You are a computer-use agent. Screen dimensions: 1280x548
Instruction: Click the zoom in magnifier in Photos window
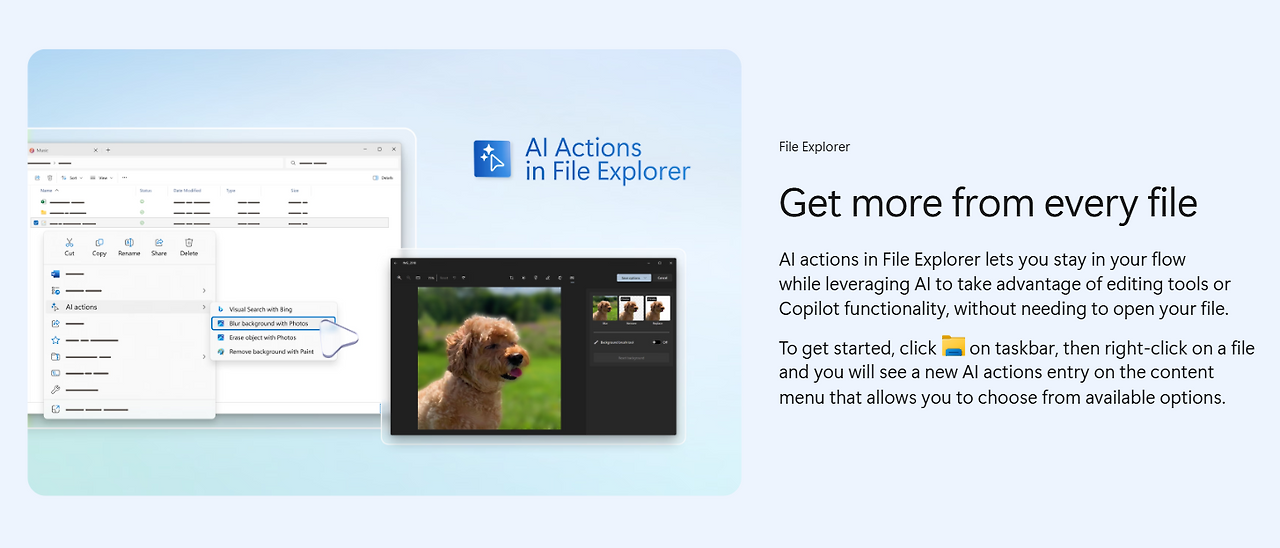(399, 278)
